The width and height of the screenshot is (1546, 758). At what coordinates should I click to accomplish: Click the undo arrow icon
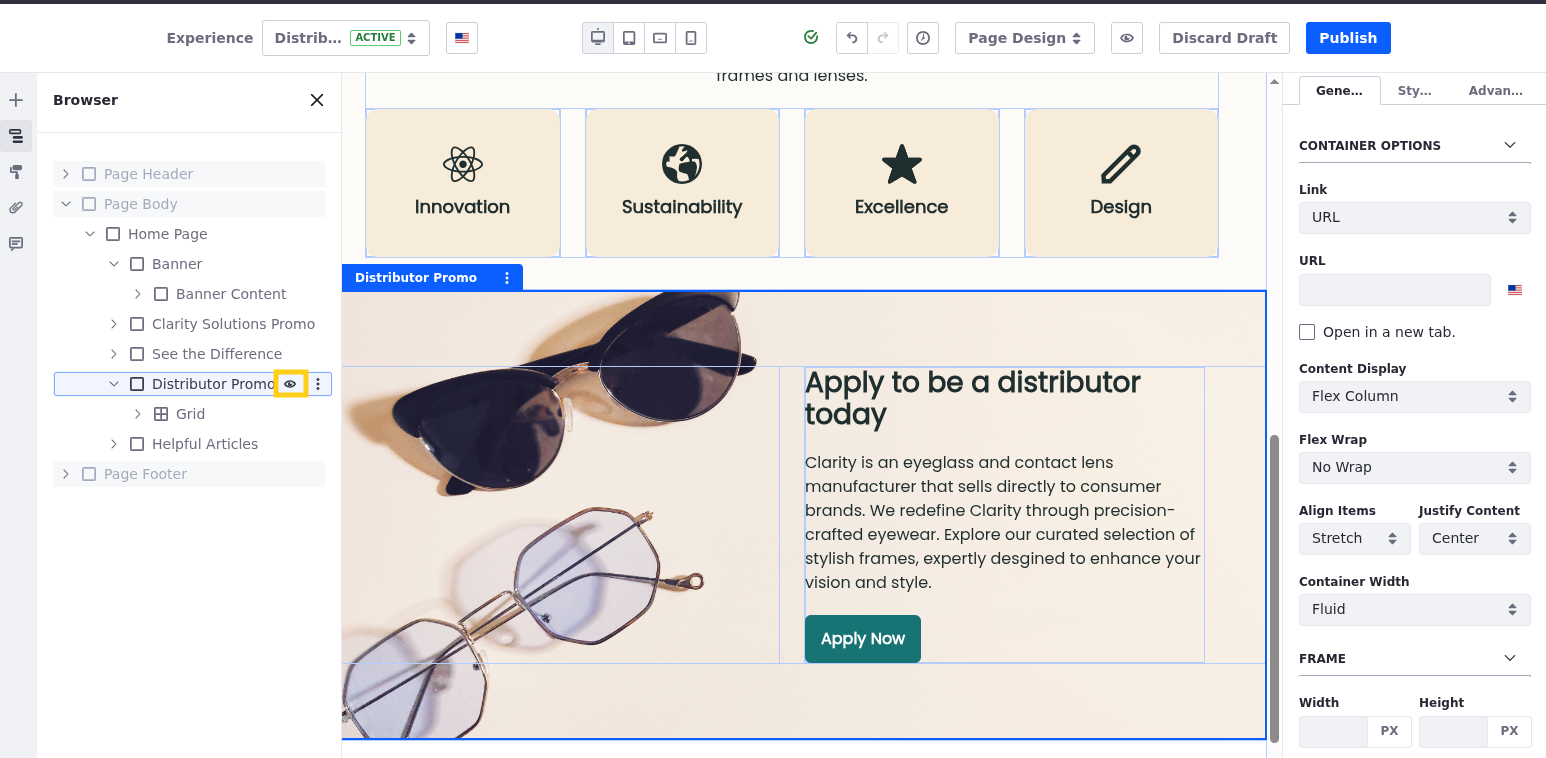(852, 38)
